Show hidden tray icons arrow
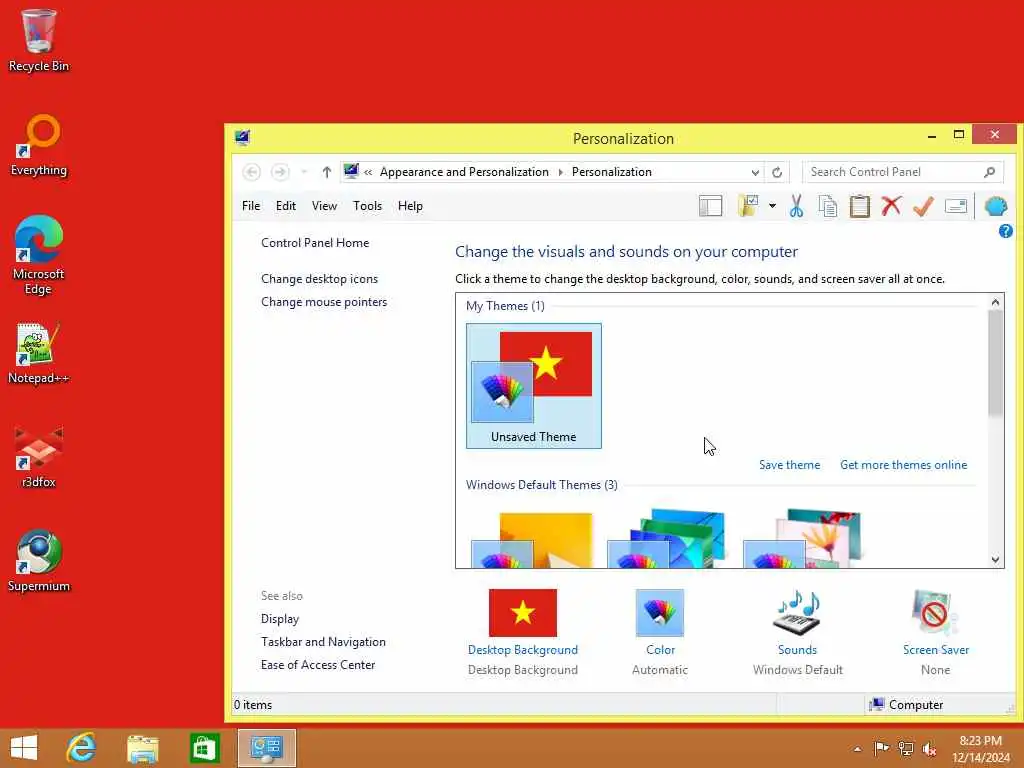 pyautogui.click(x=857, y=749)
